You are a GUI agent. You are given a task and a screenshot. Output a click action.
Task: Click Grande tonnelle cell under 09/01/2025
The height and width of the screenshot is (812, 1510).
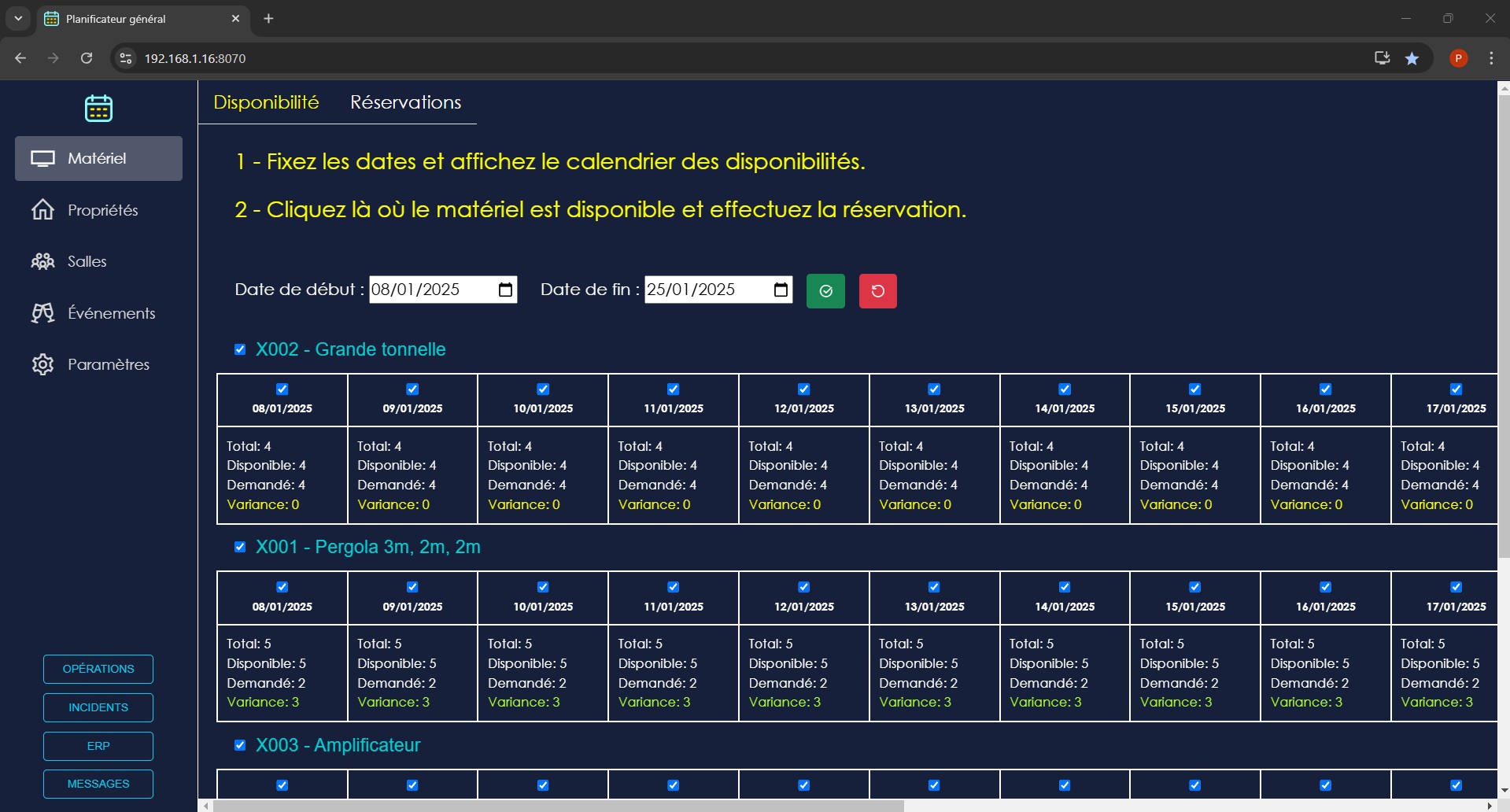pos(412,475)
